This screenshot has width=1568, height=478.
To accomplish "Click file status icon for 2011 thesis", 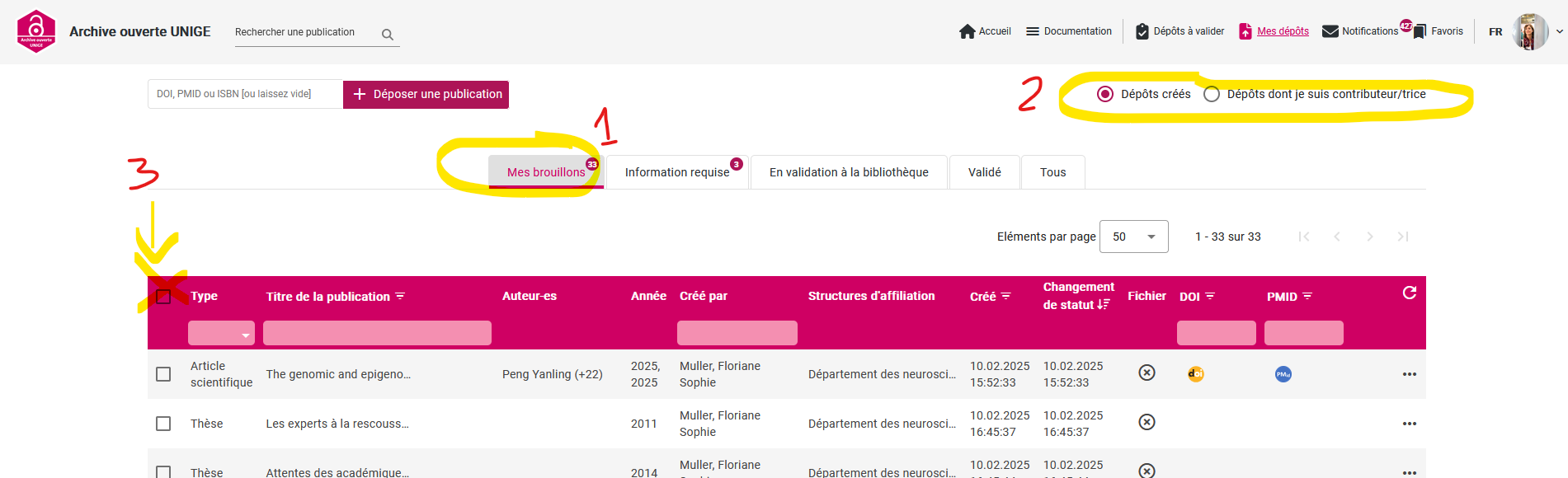I will [x=1147, y=422].
